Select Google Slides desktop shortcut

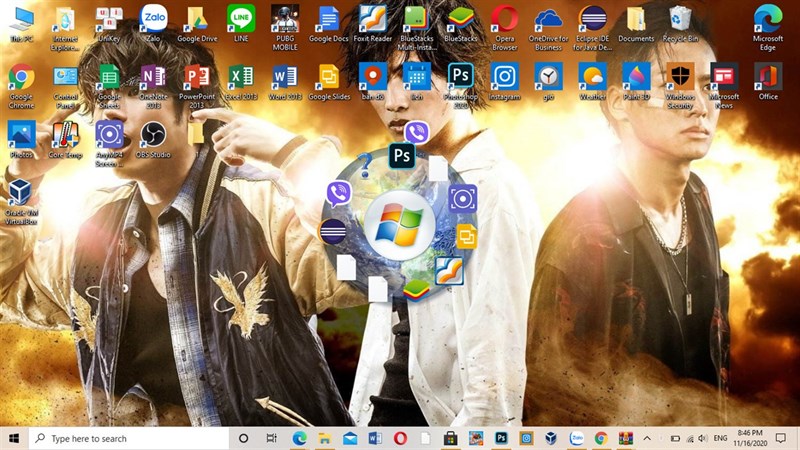329,83
